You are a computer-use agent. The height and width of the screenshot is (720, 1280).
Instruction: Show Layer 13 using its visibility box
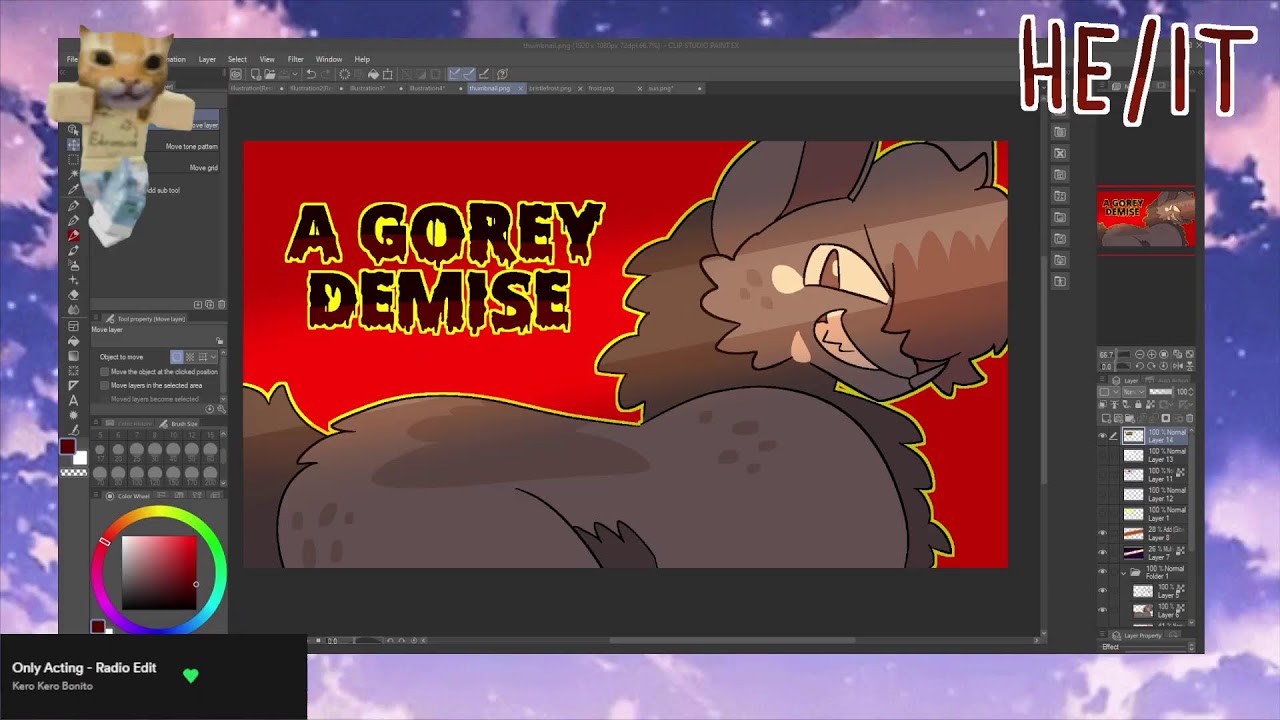pyautogui.click(x=1103, y=455)
